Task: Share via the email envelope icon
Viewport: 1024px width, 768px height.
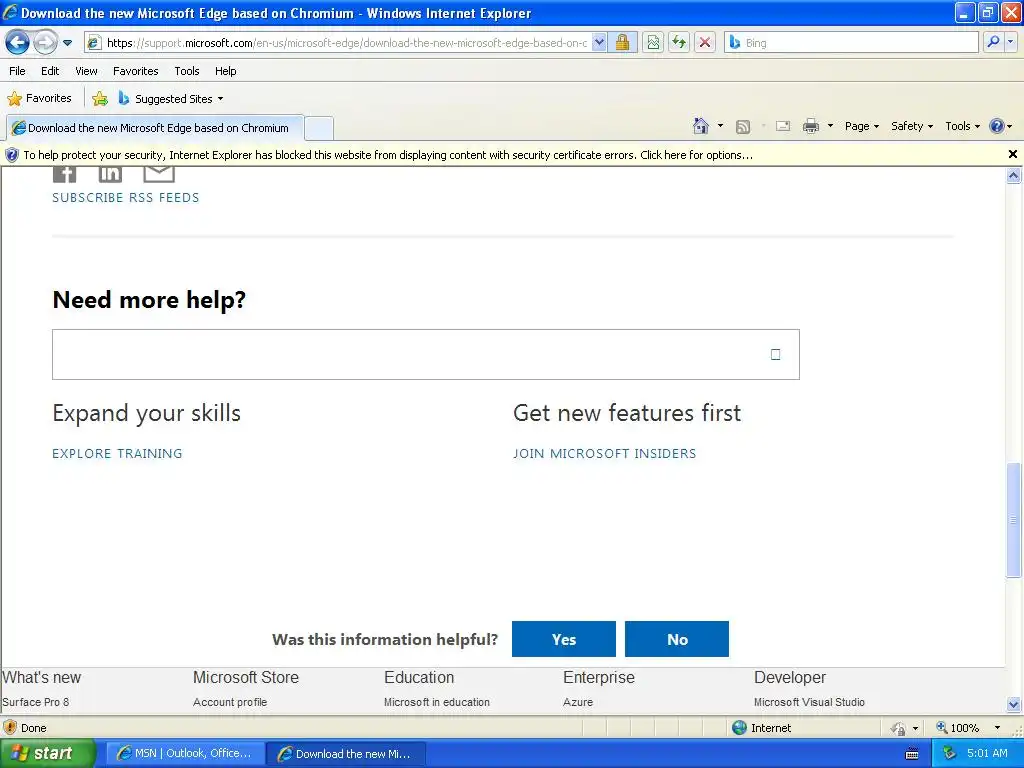Action: 159,173
